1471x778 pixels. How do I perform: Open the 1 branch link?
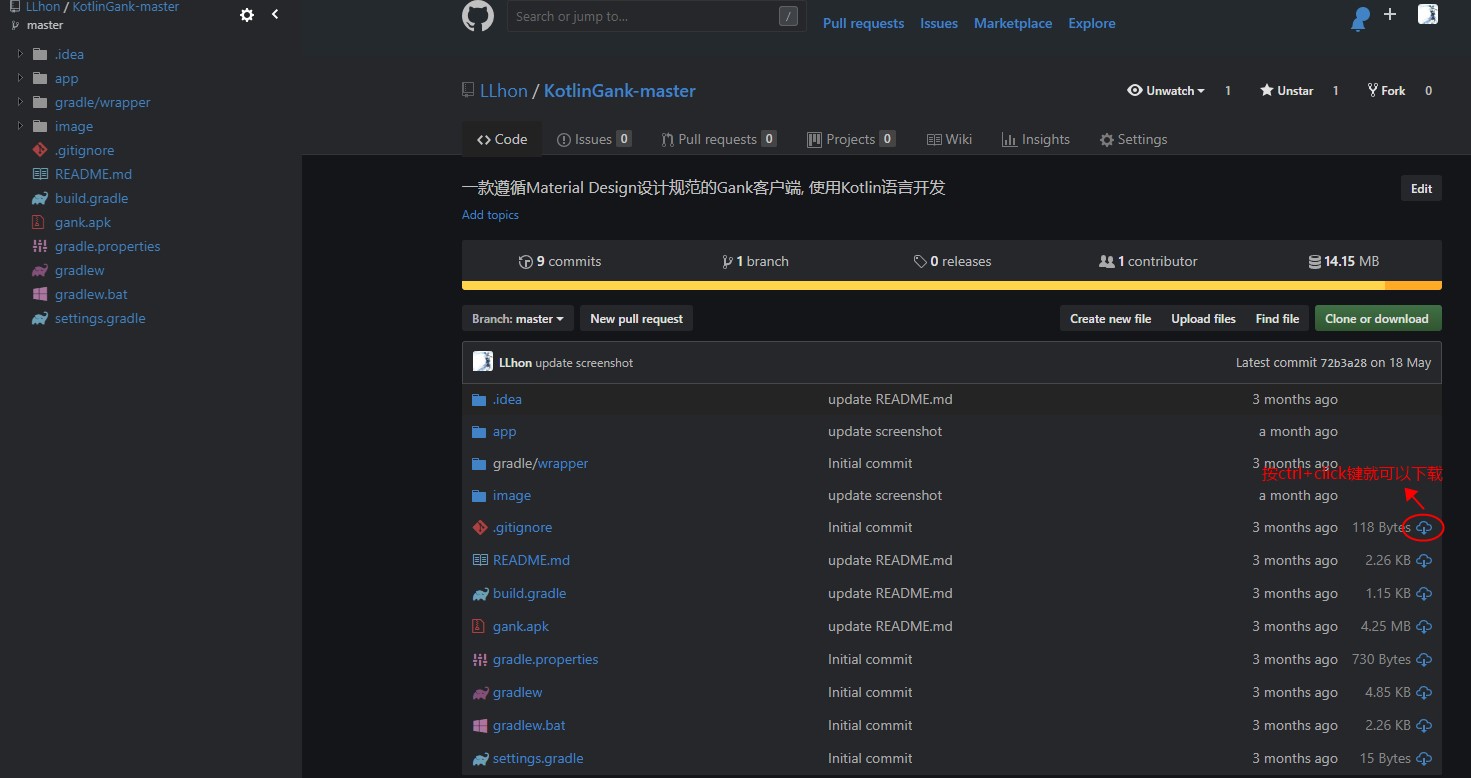tap(755, 261)
